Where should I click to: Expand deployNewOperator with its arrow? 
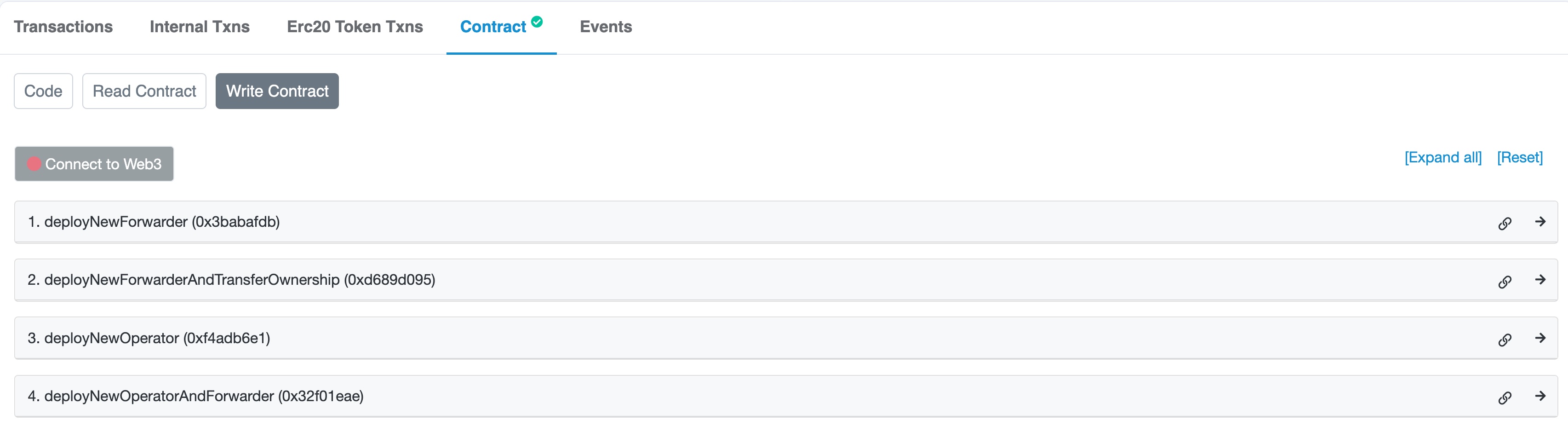click(1540, 338)
